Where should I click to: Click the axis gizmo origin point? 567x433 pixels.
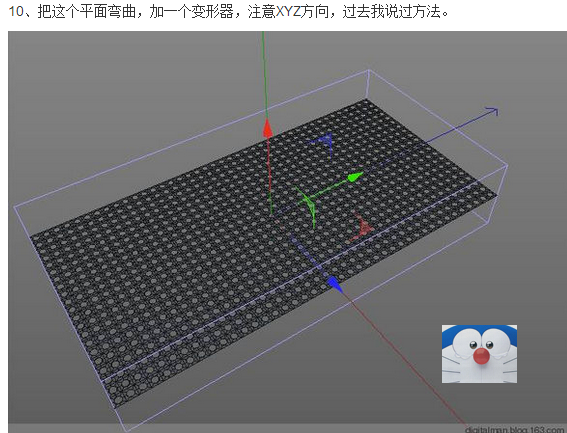click(x=272, y=215)
